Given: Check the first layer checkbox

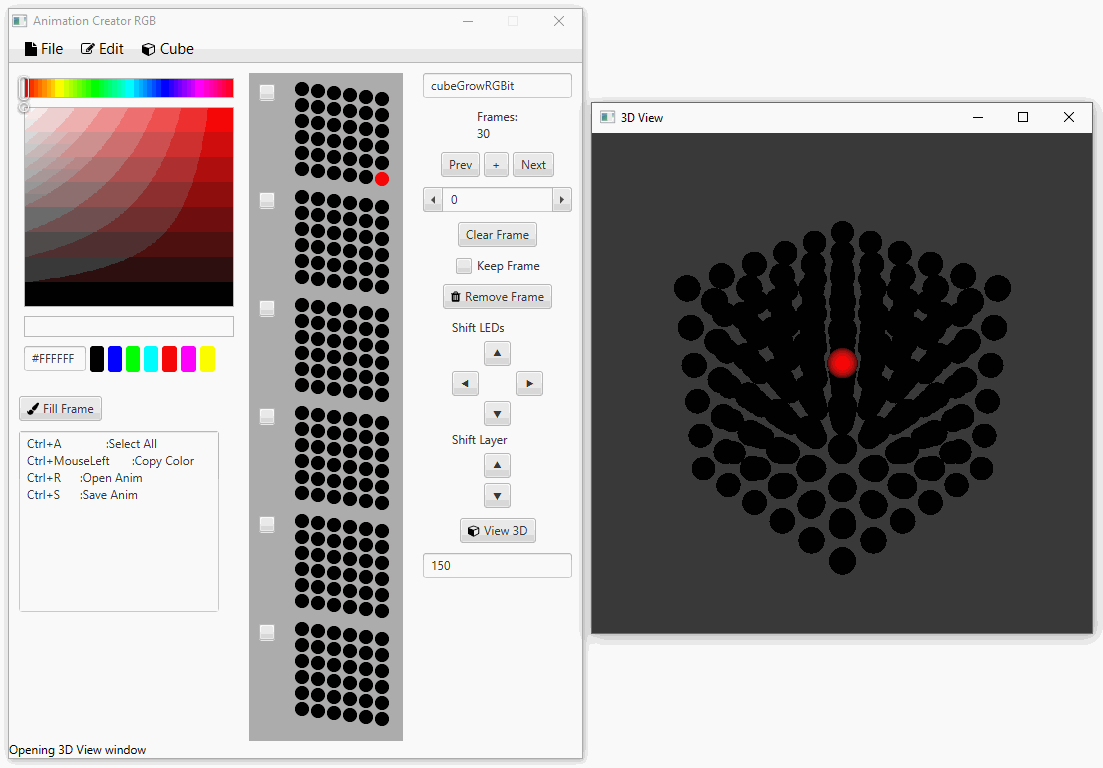Looking at the screenshot, I should (x=267, y=92).
